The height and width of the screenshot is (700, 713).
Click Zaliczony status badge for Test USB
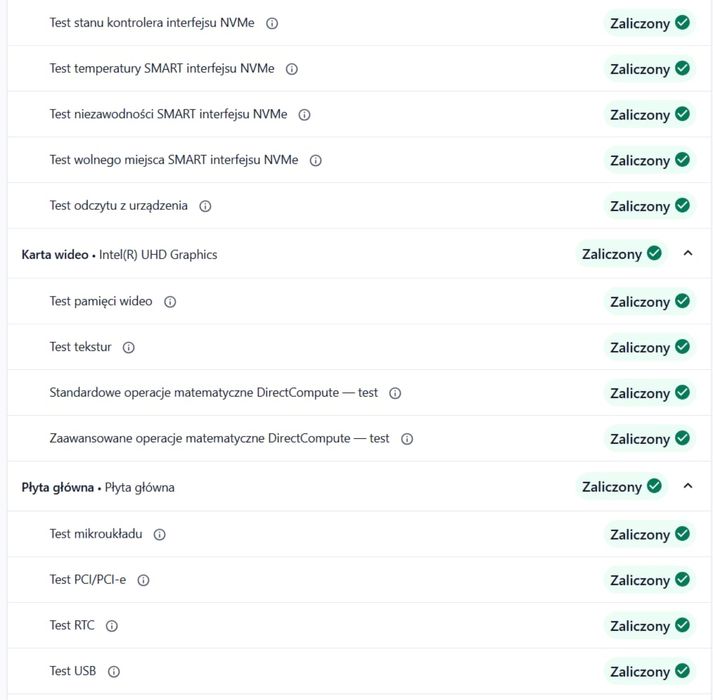click(x=649, y=672)
